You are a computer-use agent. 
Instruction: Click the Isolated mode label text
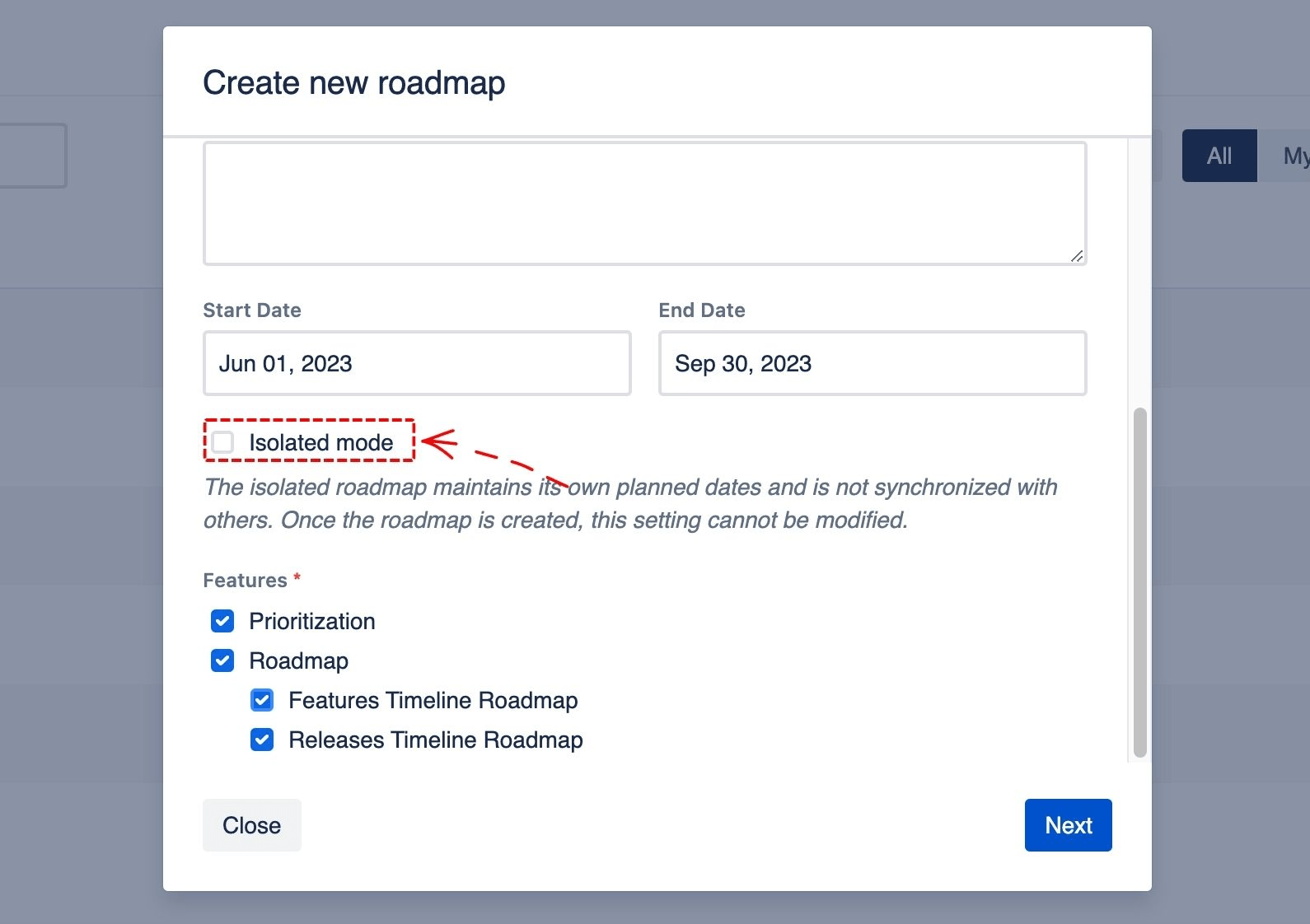click(x=321, y=442)
